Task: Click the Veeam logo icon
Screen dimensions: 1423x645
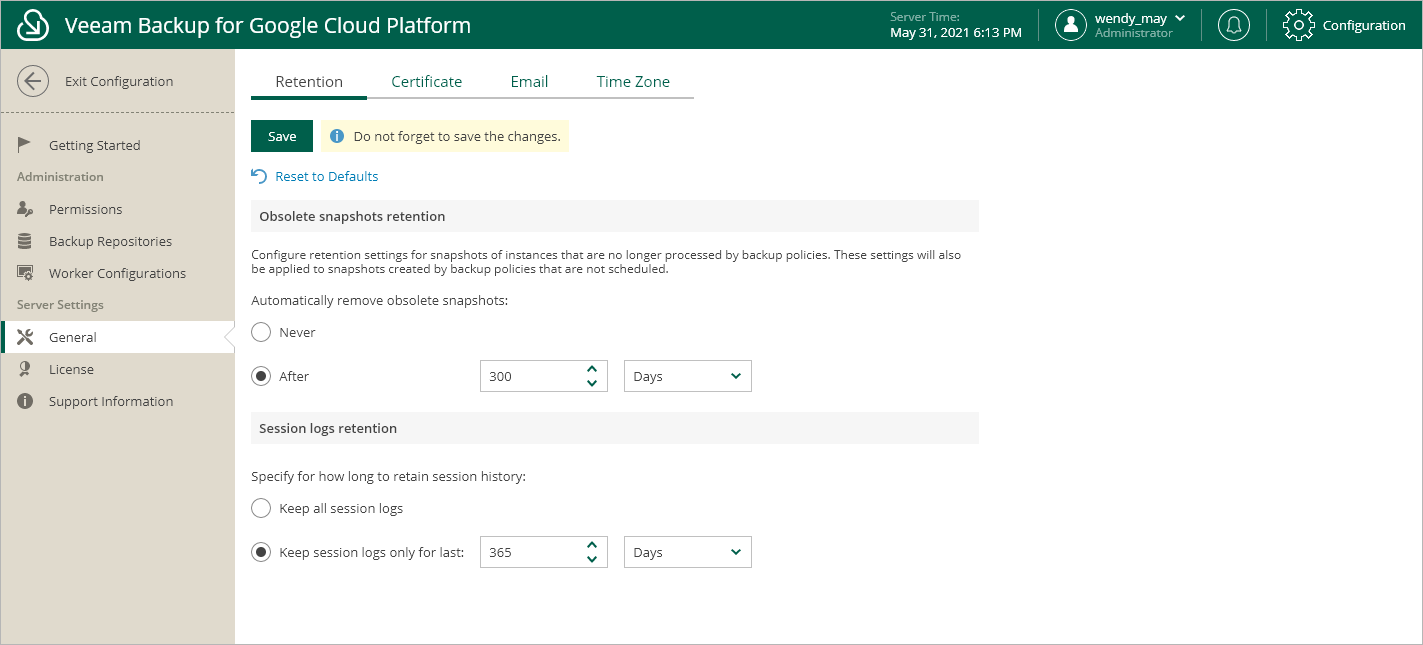Action: (x=34, y=25)
